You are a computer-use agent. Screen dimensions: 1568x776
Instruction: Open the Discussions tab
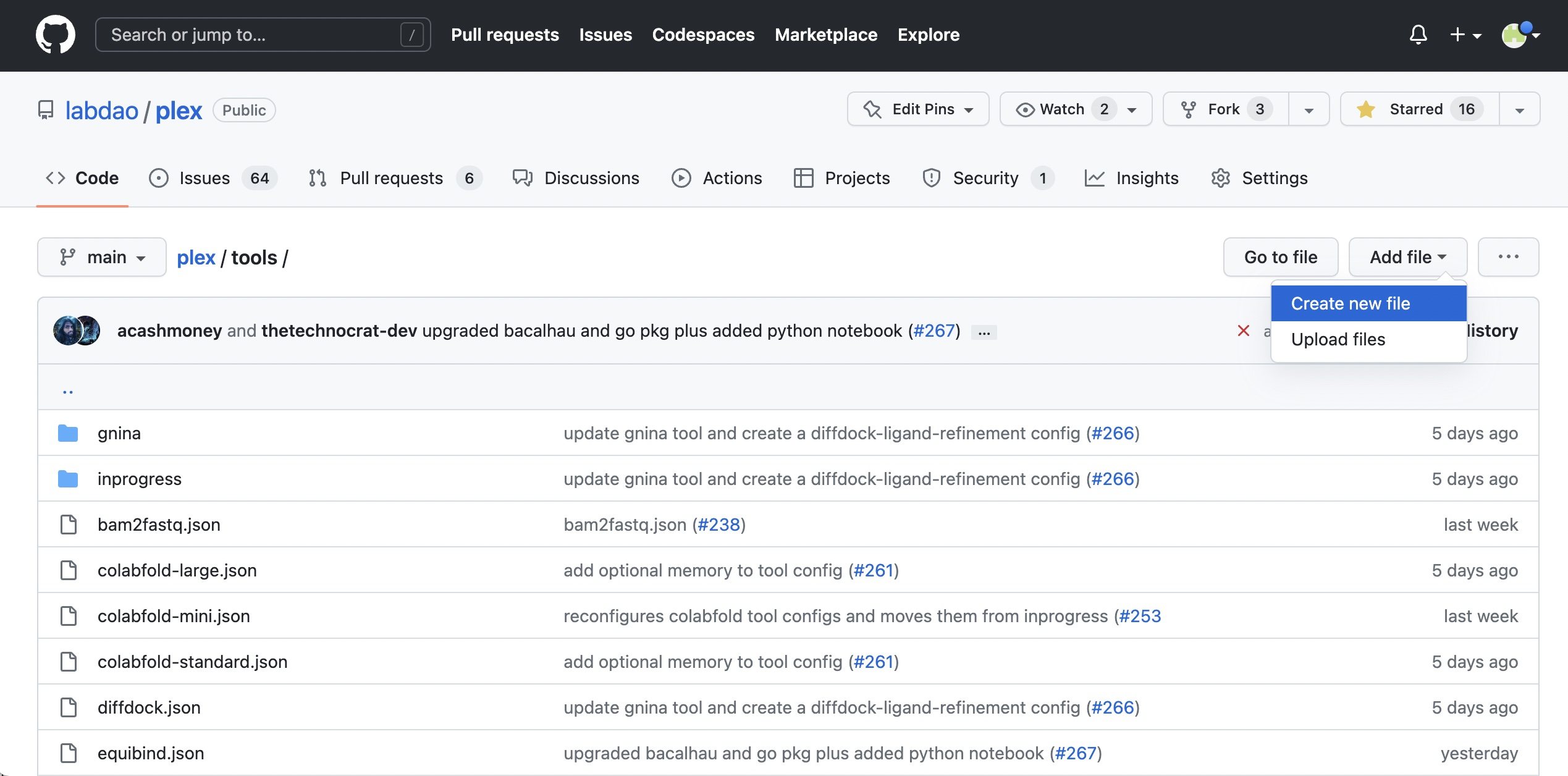point(576,178)
